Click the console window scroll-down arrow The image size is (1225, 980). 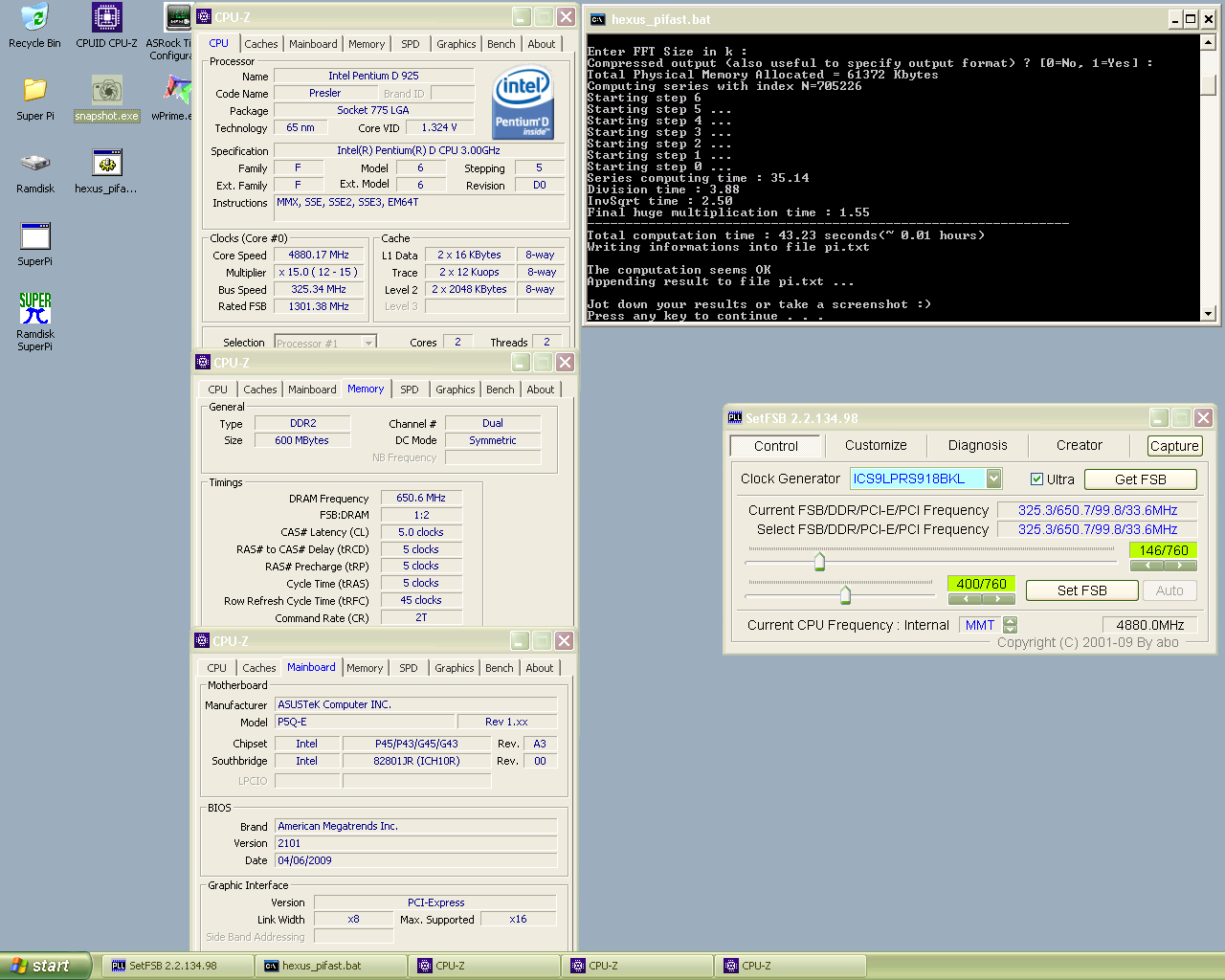coord(1208,313)
